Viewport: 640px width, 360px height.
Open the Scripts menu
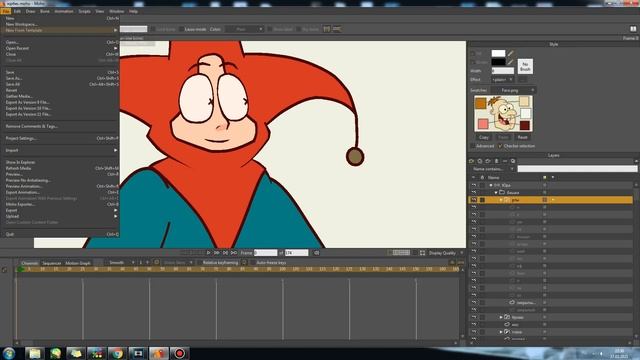point(84,11)
